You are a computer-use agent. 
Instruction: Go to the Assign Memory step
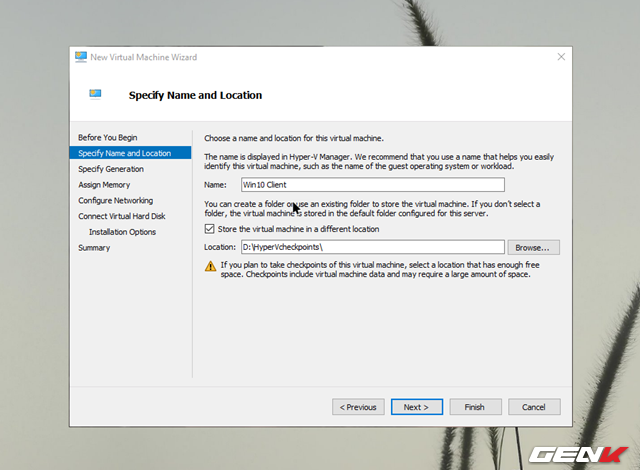point(104,185)
